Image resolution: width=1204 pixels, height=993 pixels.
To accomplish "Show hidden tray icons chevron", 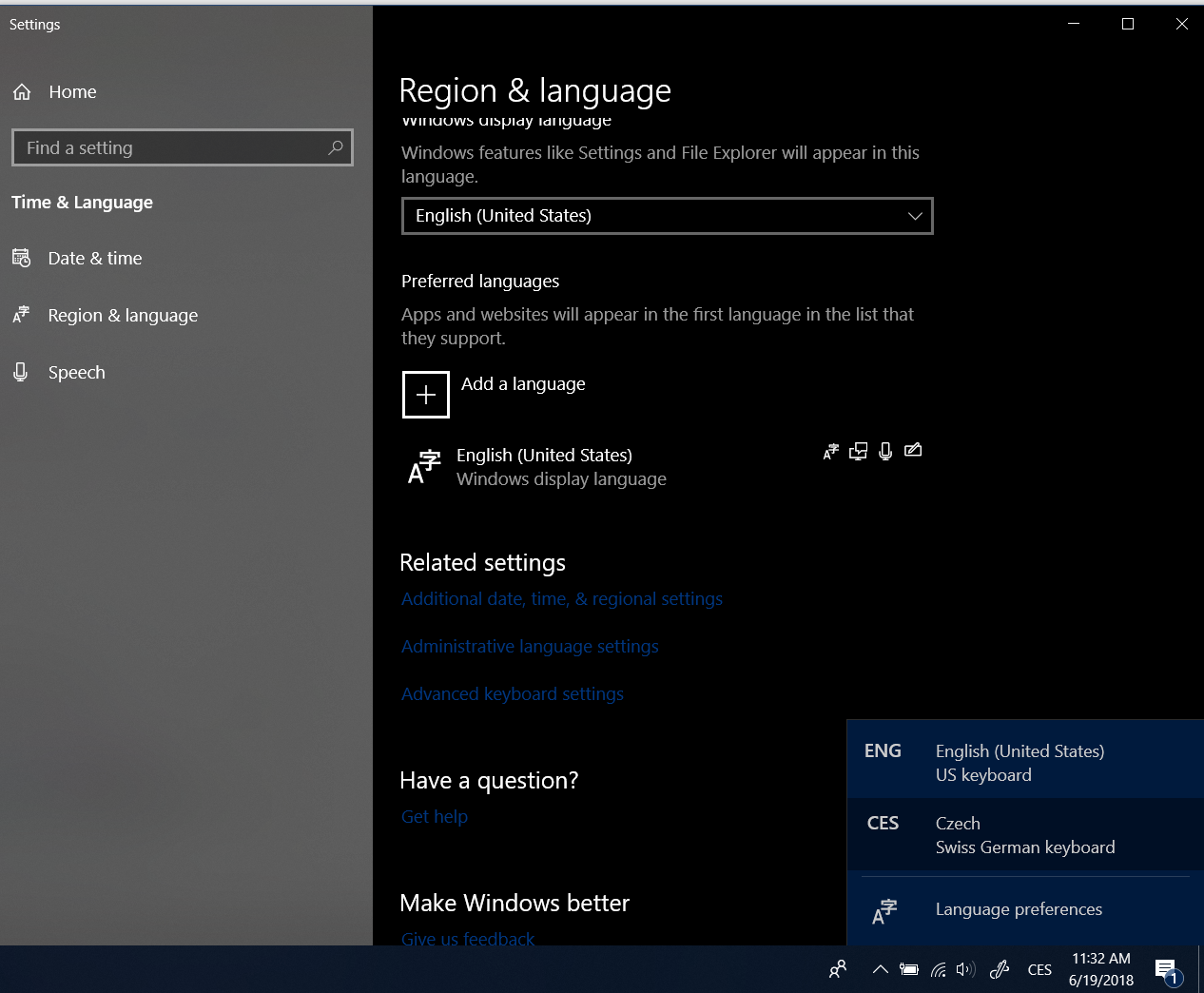I will click(881, 970).
